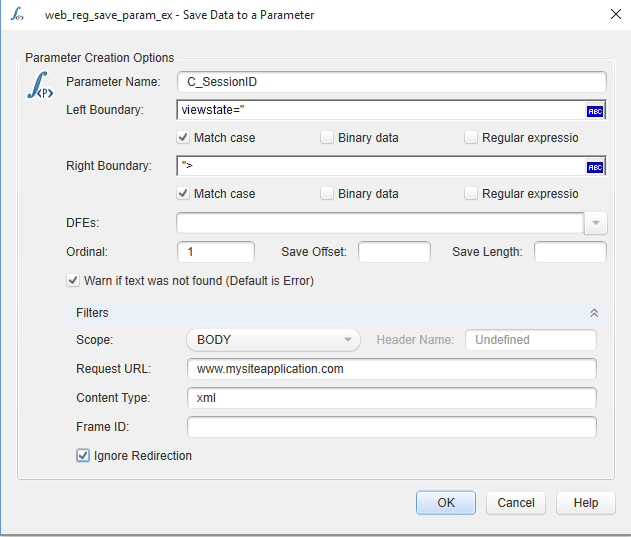Viewport: 631px width, 537px height.
Task: Click into the Content Type field
Action: [x=391, y=398]
